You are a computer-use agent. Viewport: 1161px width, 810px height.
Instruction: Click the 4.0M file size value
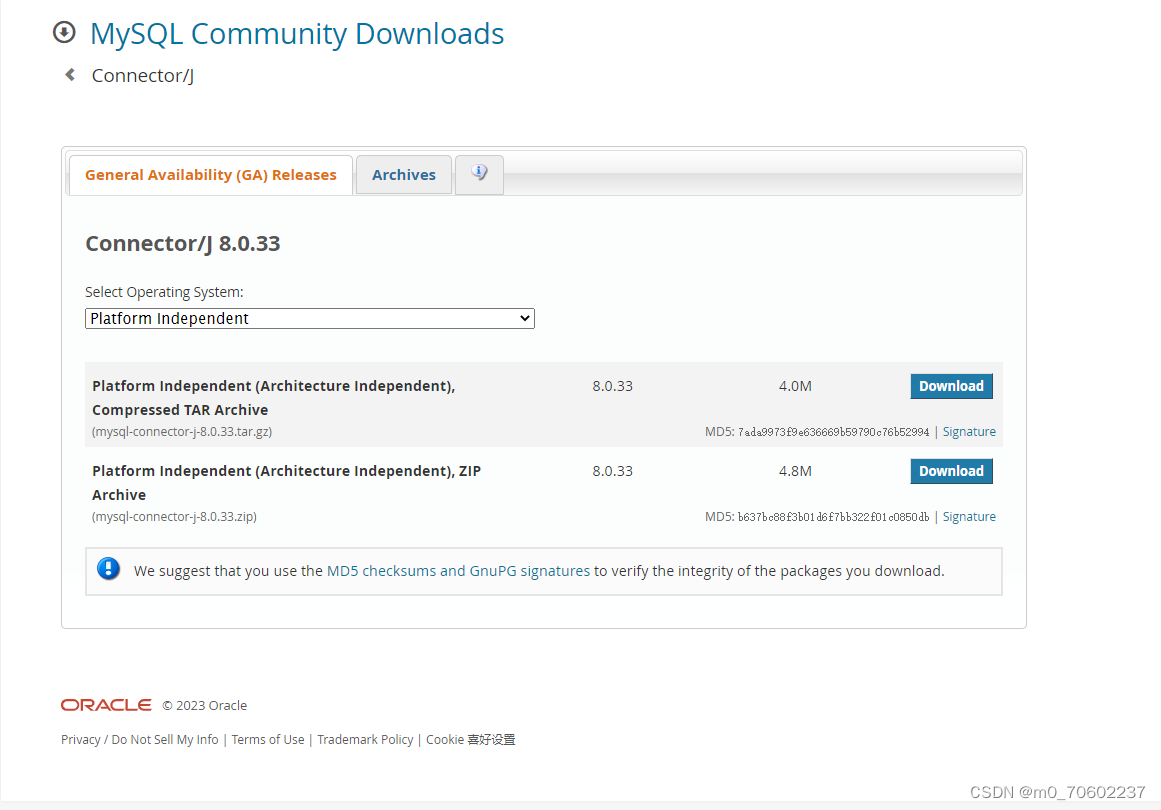pyautogui.click(x=795, y=386)
